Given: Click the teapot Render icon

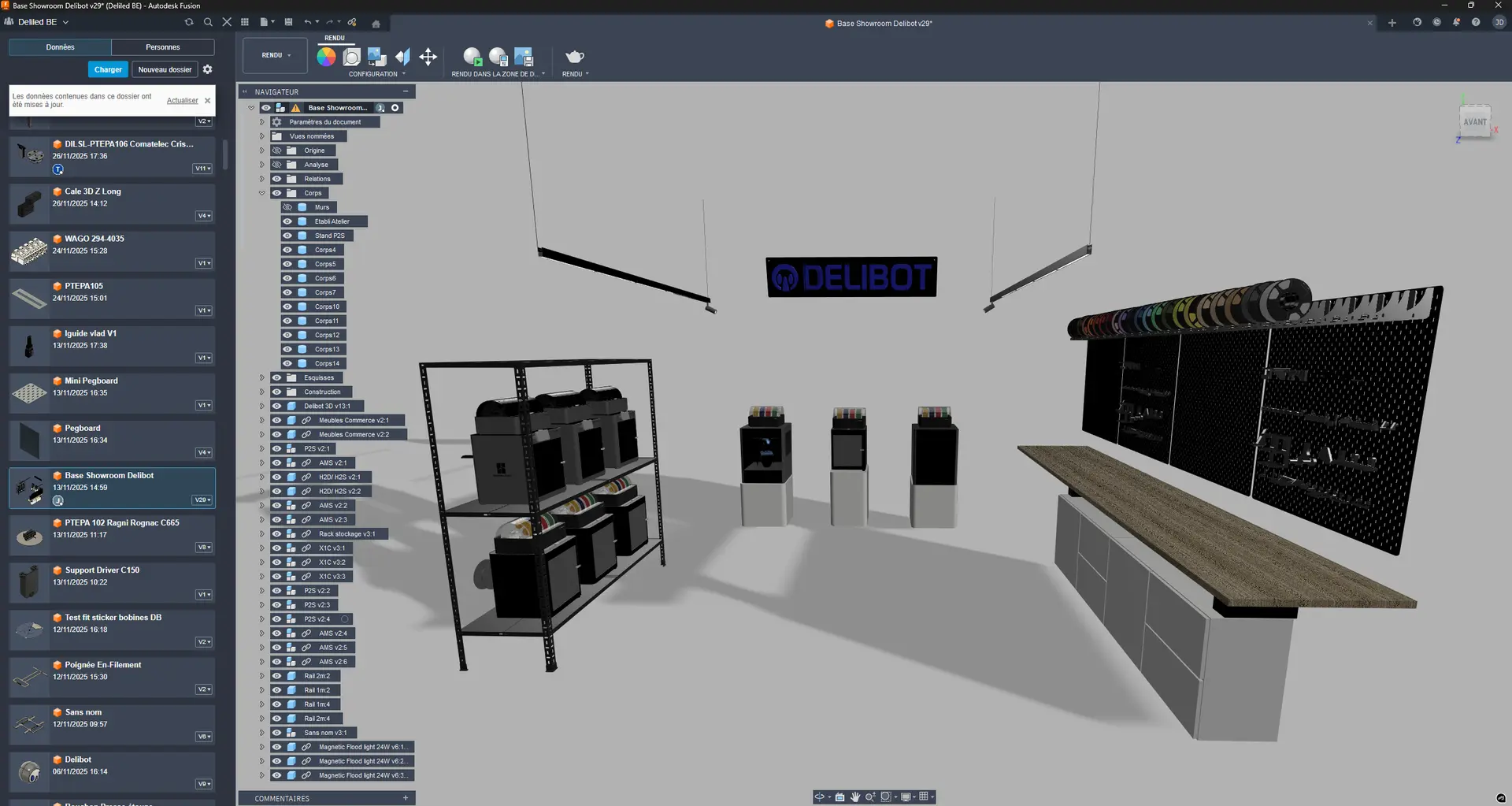Looking at the screenshot, I should [575, 57].
